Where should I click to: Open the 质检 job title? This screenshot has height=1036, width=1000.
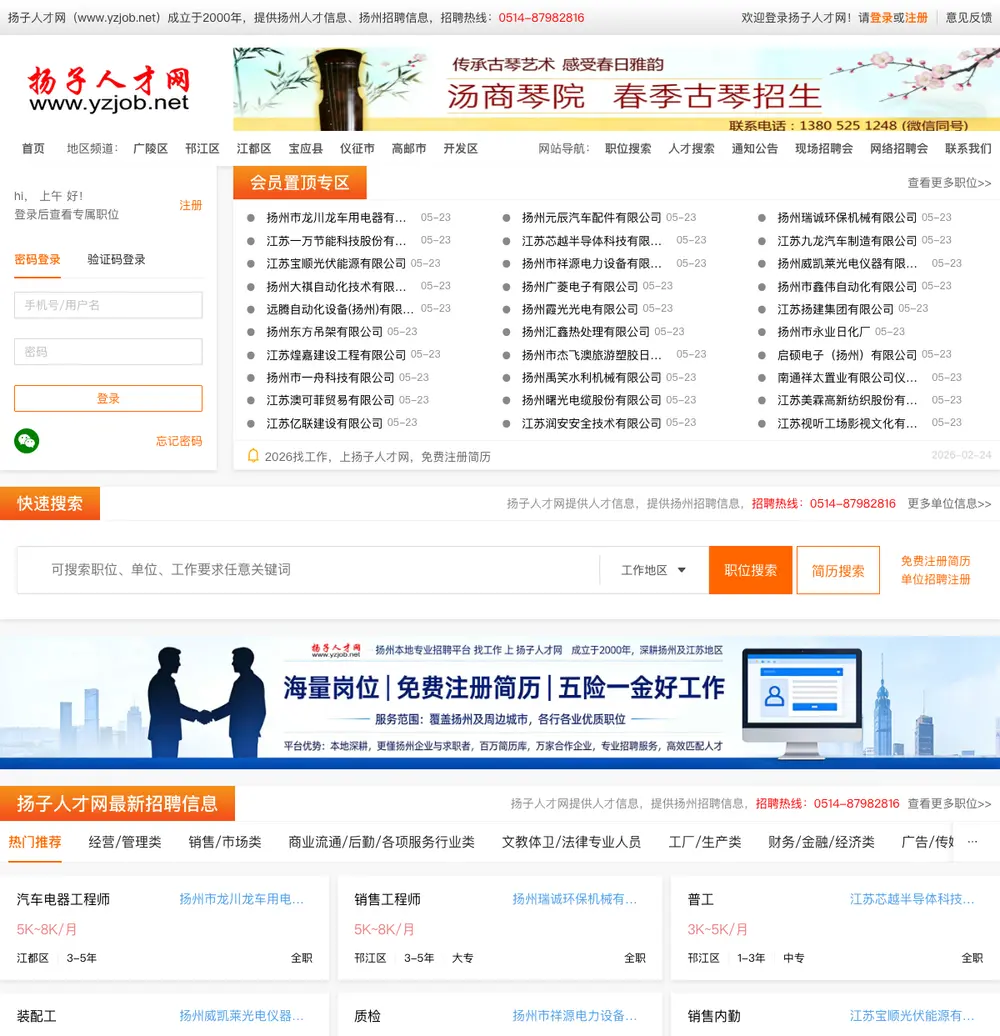pos(367,1016)
